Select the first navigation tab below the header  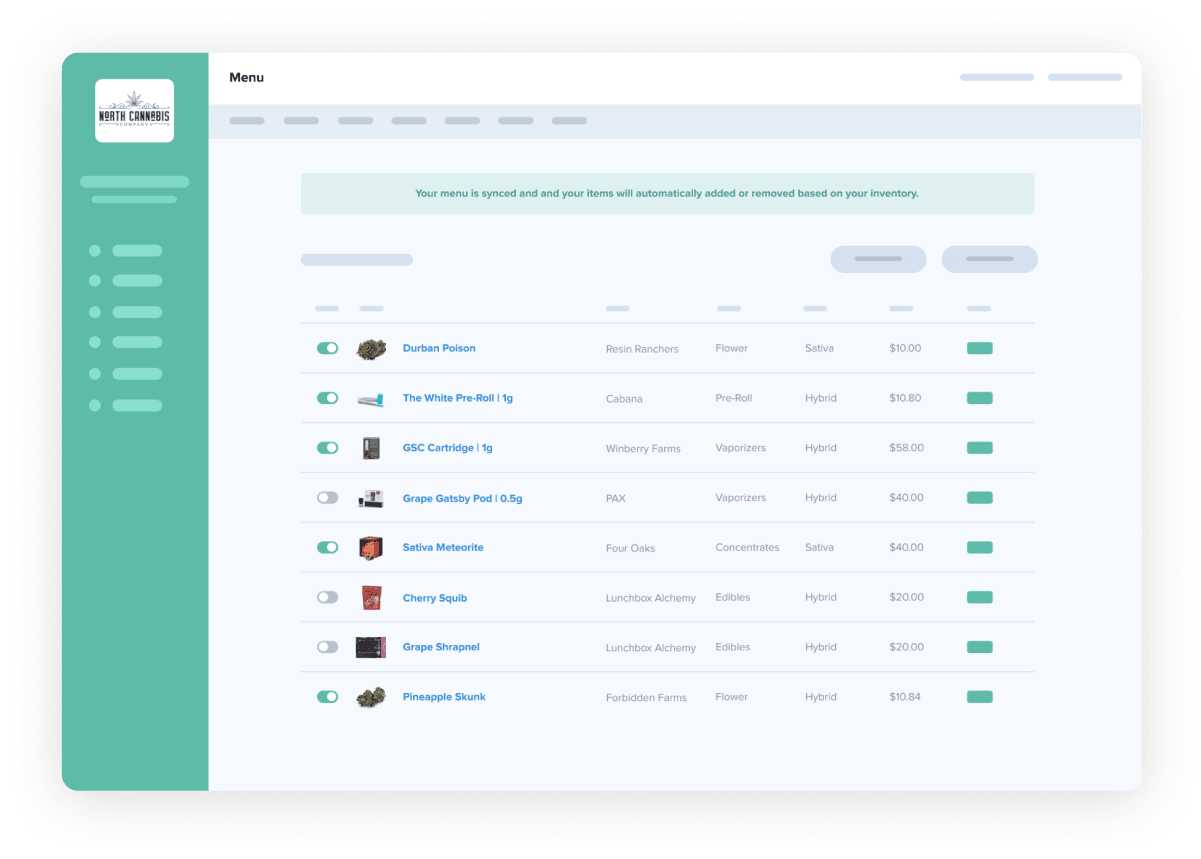pyautogui.click(x=246, y=120)
